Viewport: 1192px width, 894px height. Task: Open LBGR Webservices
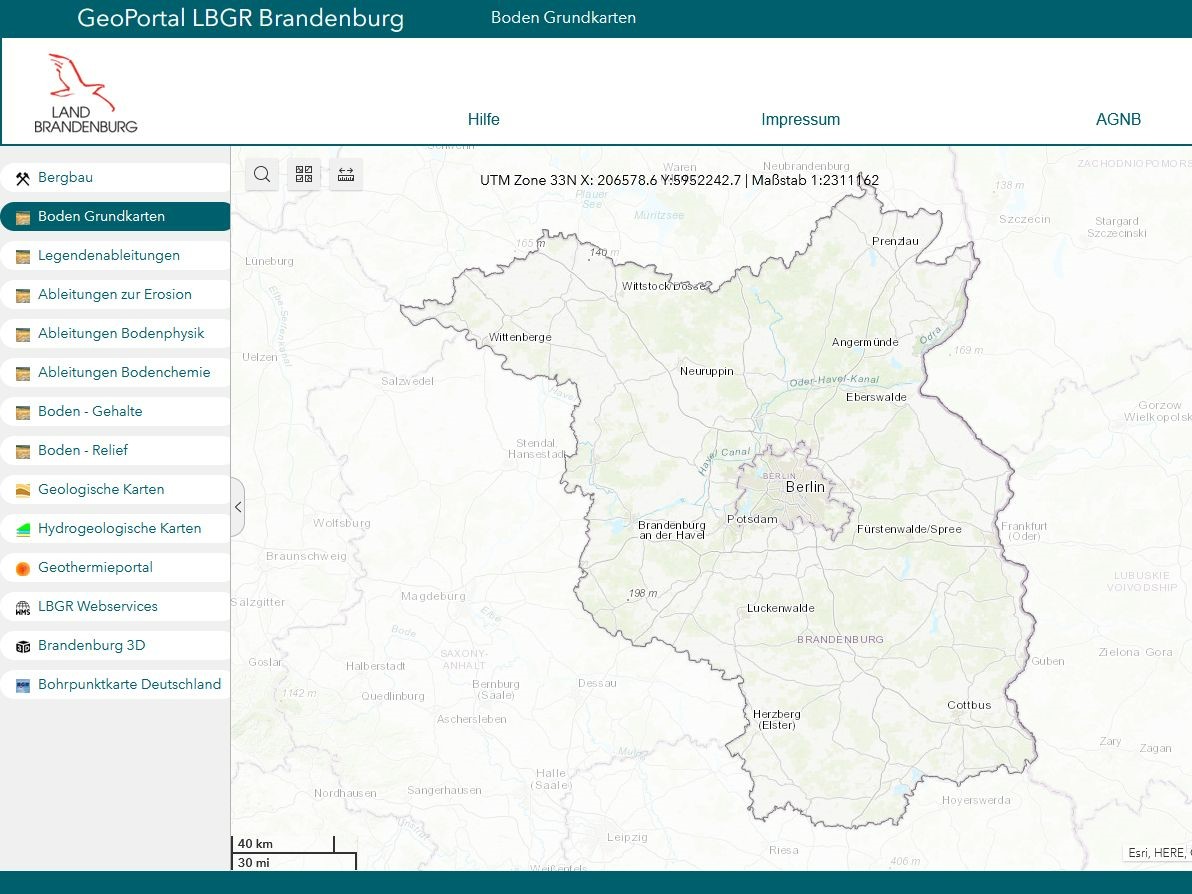click(x=115, y=607)
